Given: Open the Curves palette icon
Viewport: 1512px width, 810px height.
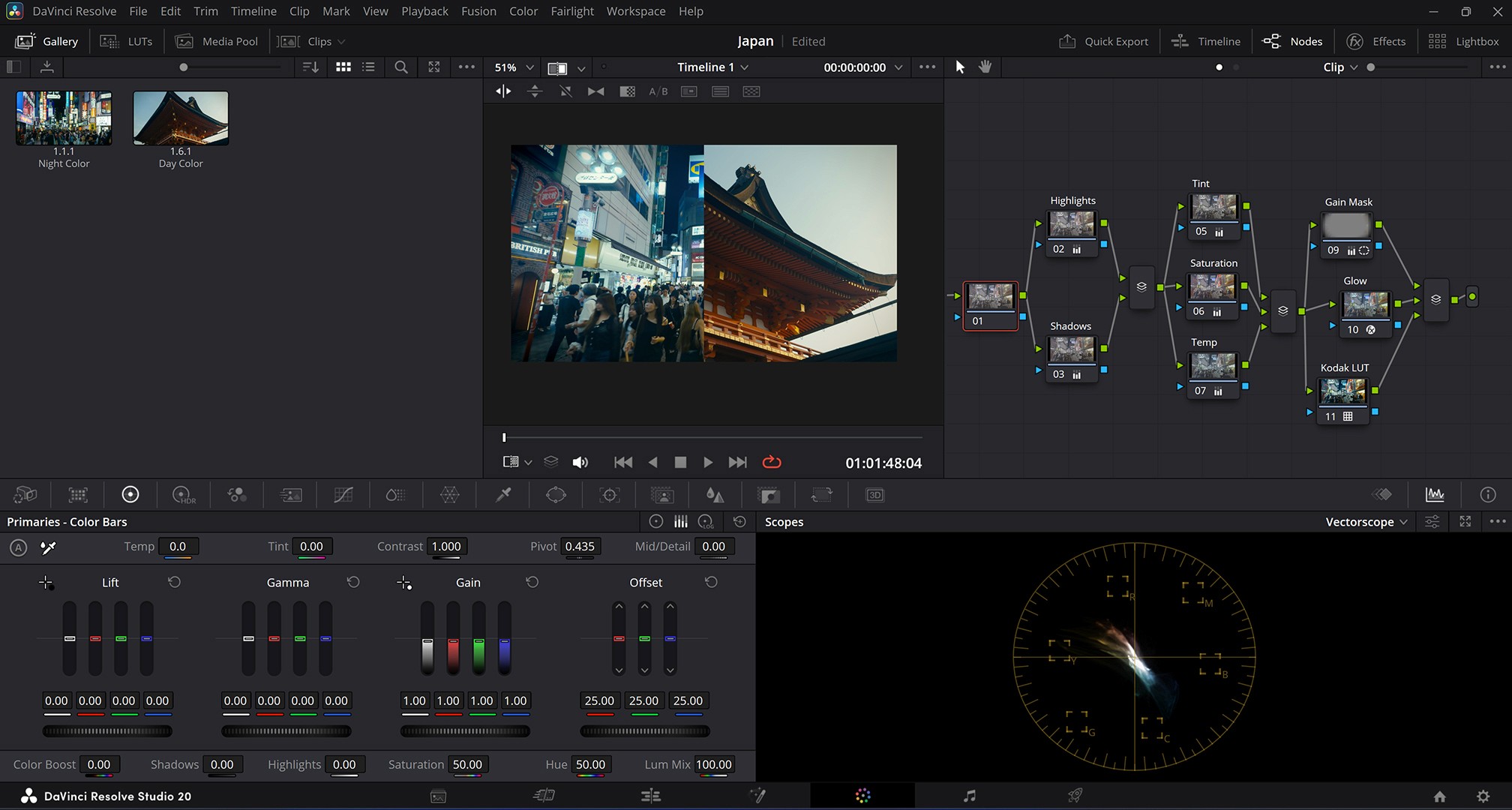Looking at the screenshot, I should [343, 495].
